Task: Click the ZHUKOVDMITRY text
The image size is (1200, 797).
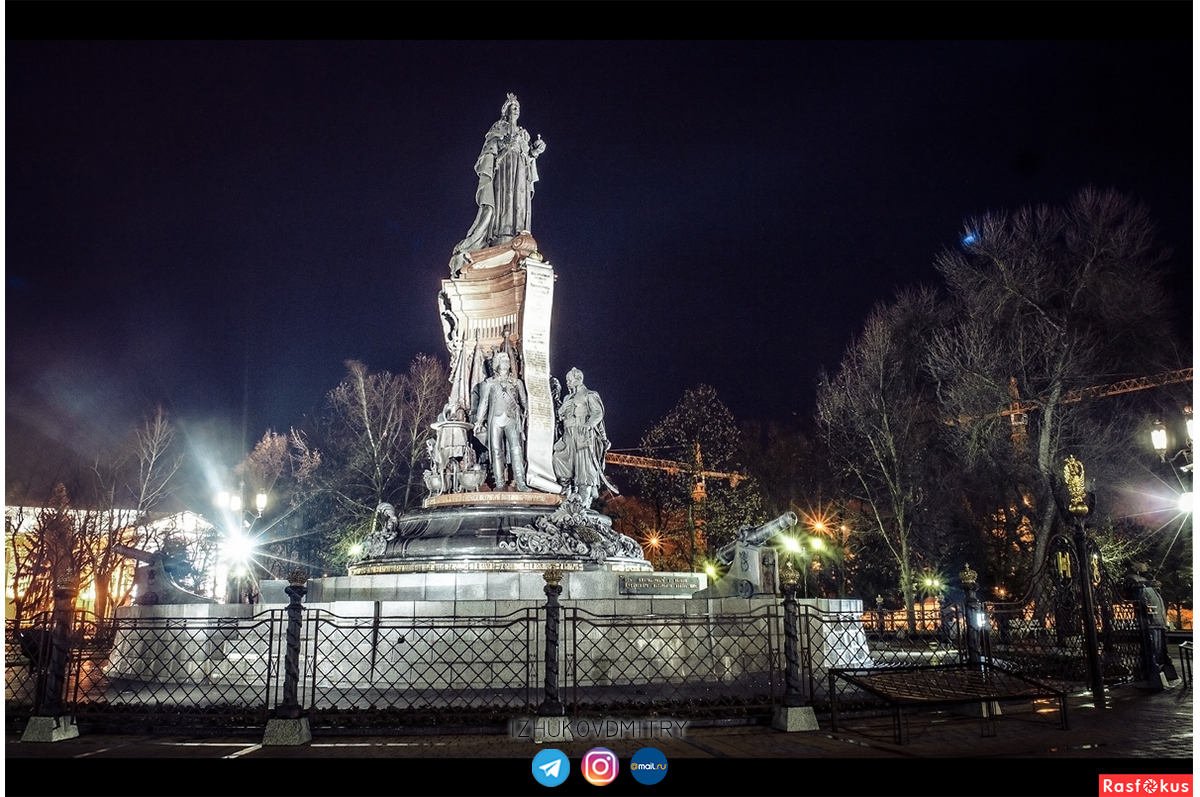Action: [599, 729]
